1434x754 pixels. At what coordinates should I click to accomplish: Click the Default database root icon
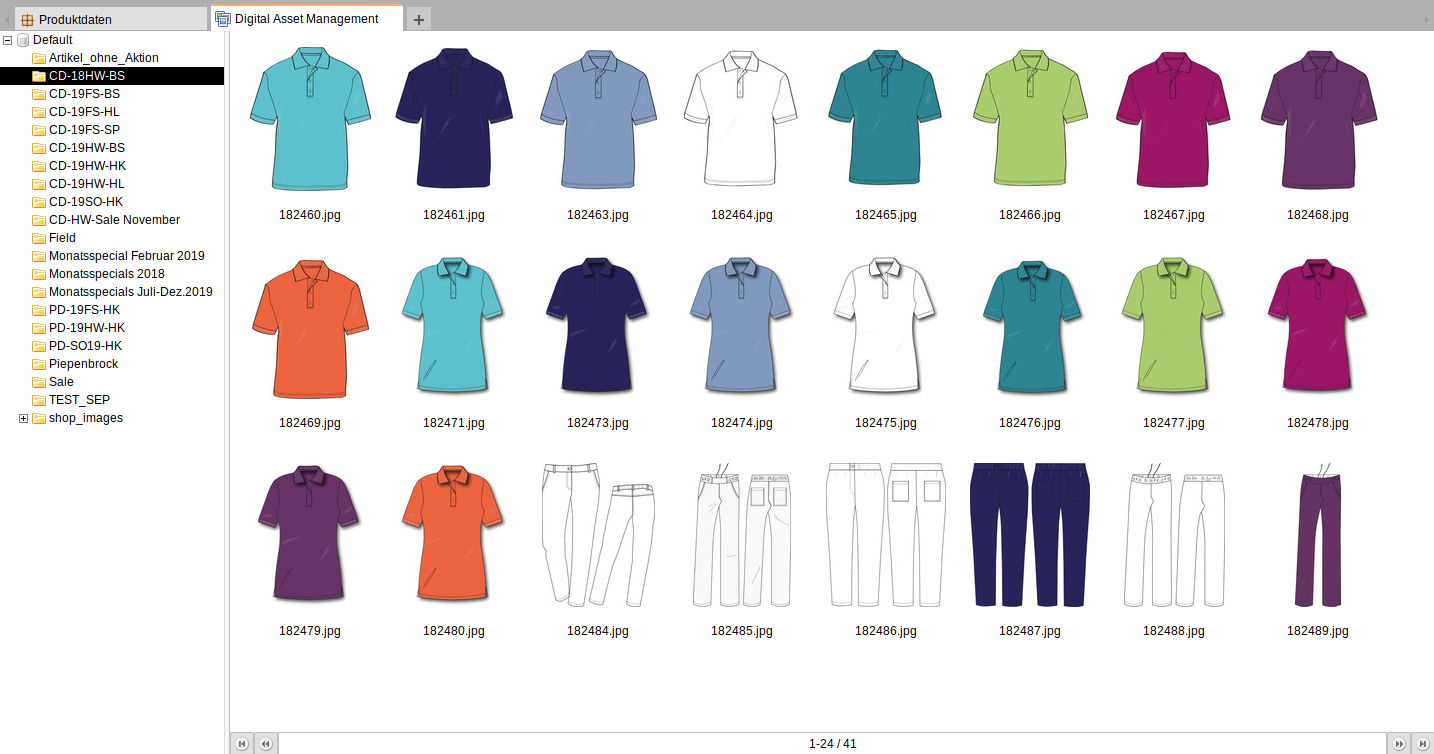[x=23, y=40]
